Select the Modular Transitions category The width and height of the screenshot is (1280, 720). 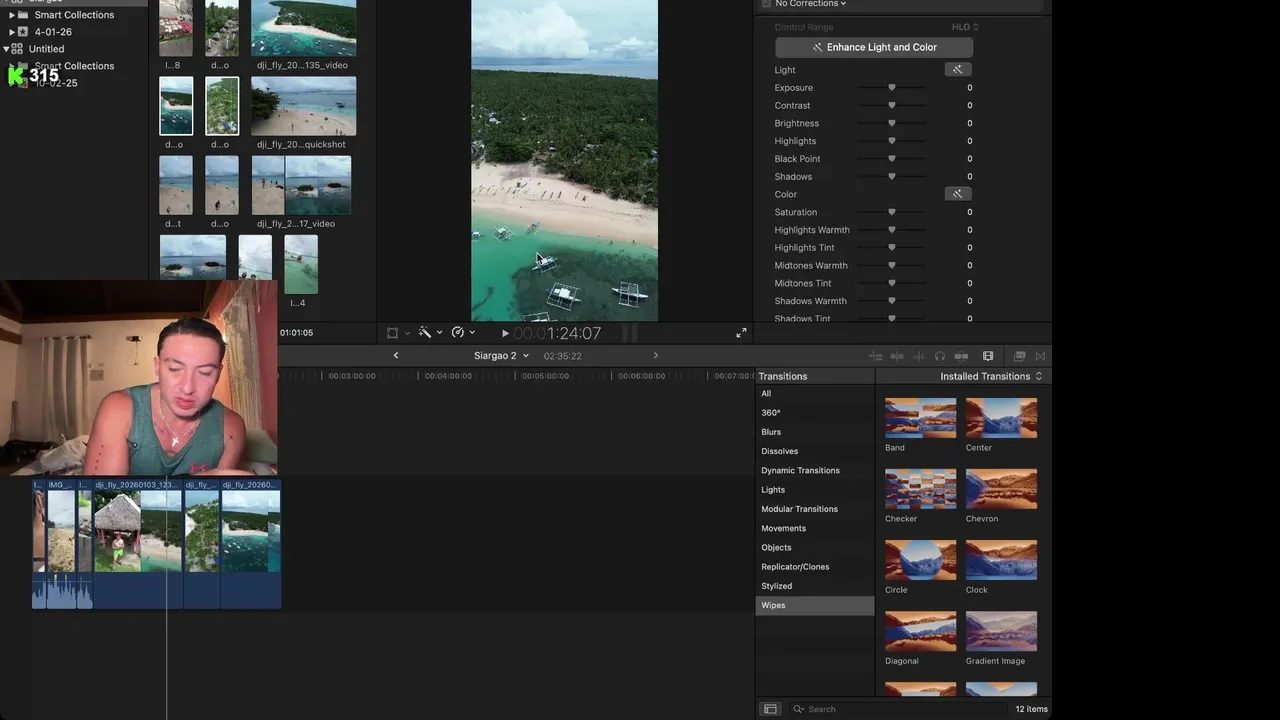pyautogui.click(x=815, y=509)
